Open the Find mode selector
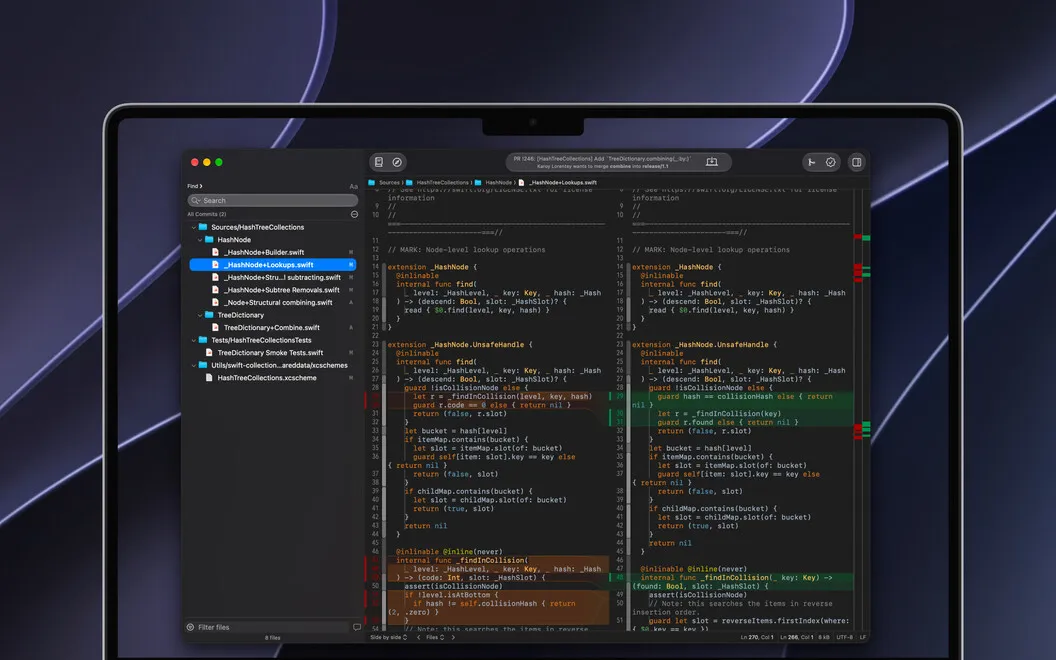The height and width of the screenshot is (660, 1056). coord(195,186)
